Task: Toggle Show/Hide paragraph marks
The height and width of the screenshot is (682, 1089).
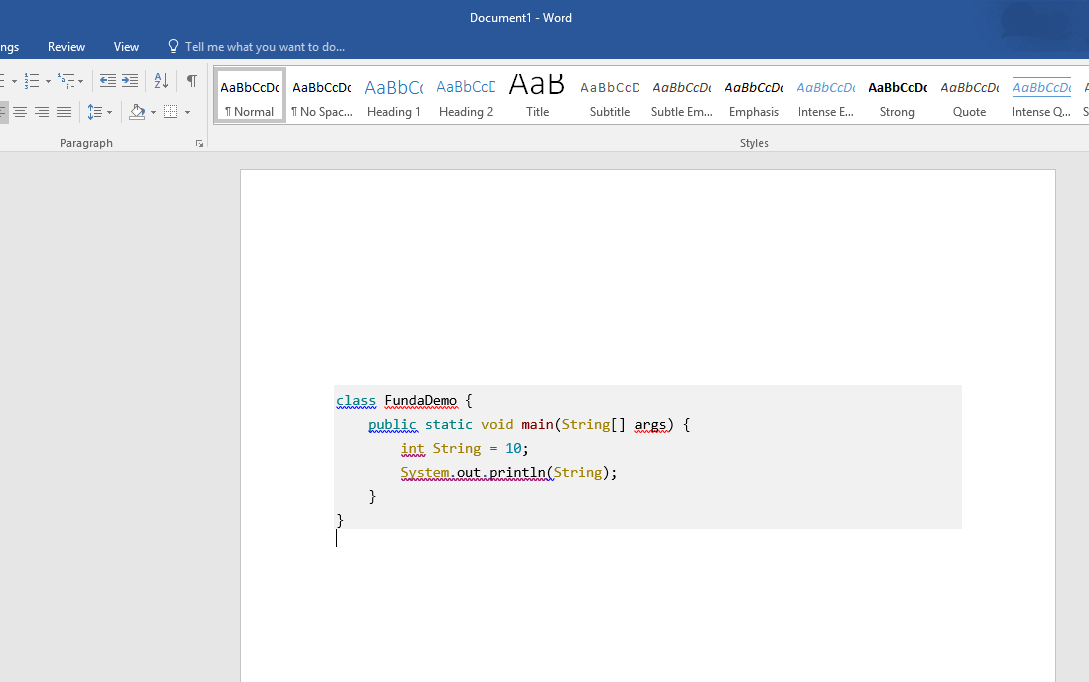Action: [x=192, y=81]
